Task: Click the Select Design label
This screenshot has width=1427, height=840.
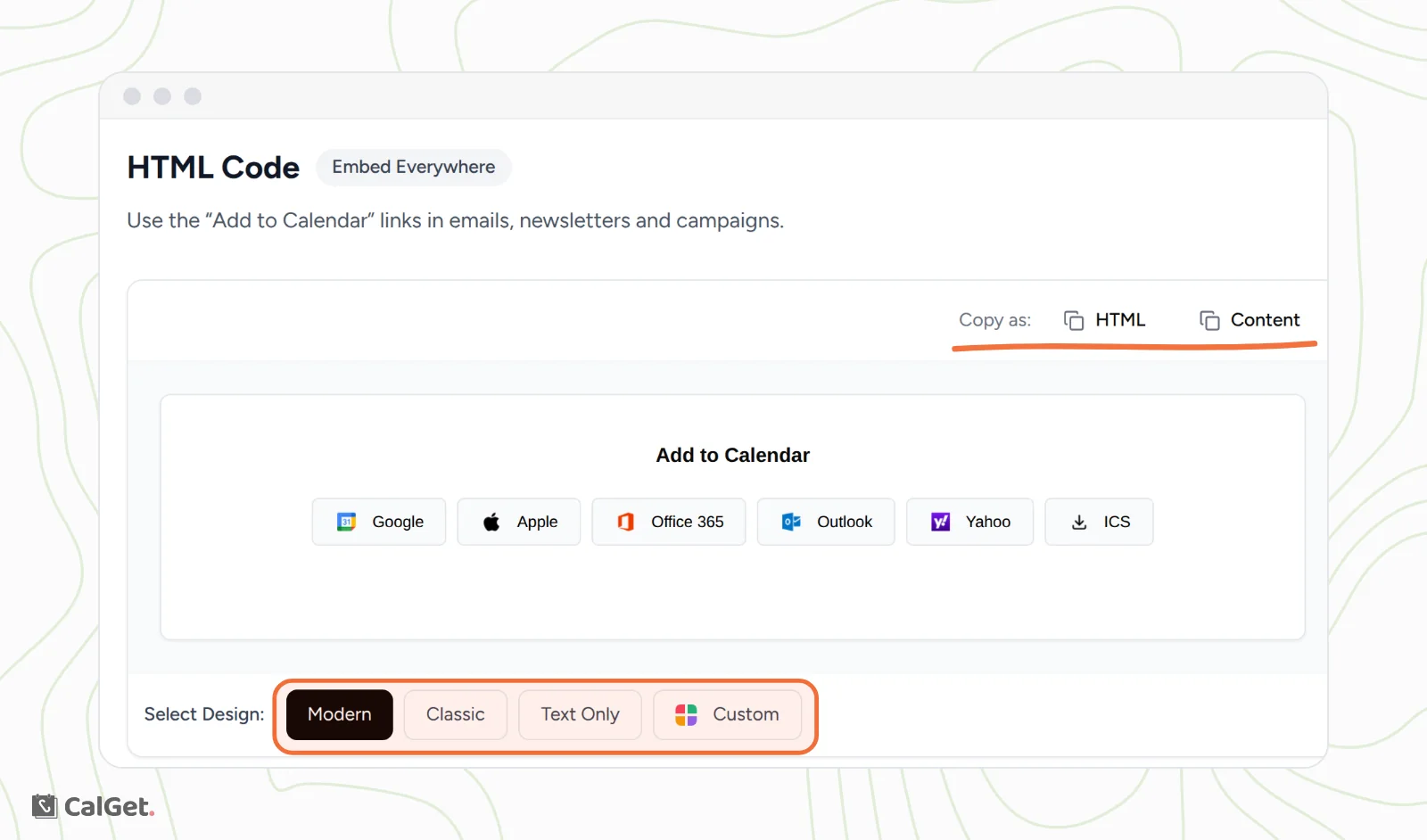Action: (x=204, y=714)
